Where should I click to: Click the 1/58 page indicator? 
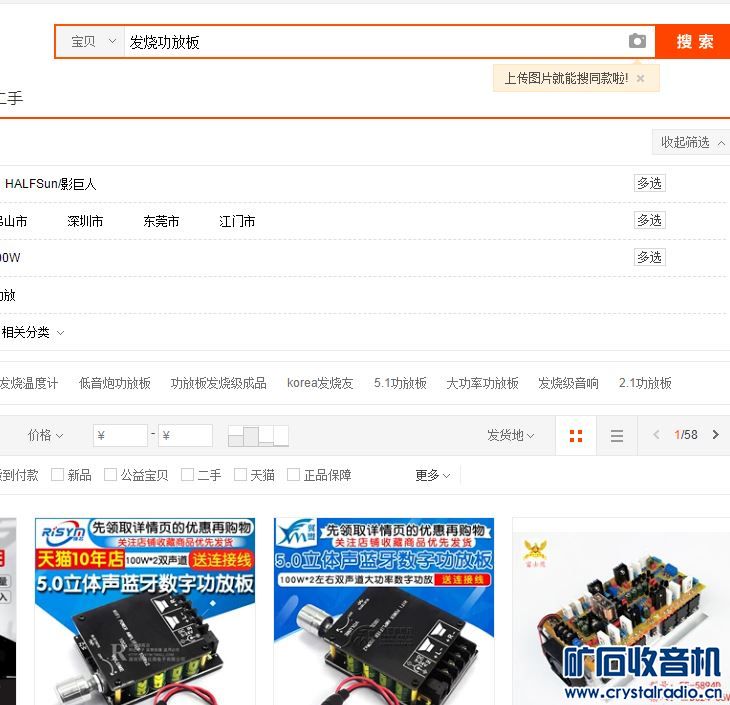pyautogui.click(x=686, y=435)
